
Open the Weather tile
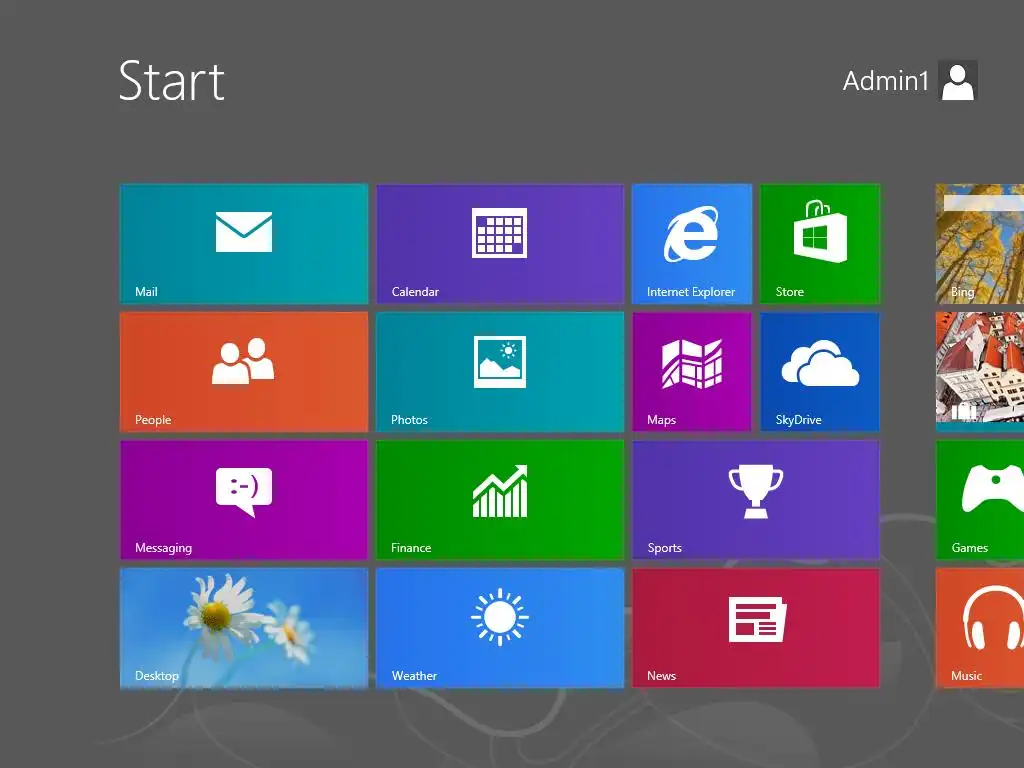pos(500,628)
